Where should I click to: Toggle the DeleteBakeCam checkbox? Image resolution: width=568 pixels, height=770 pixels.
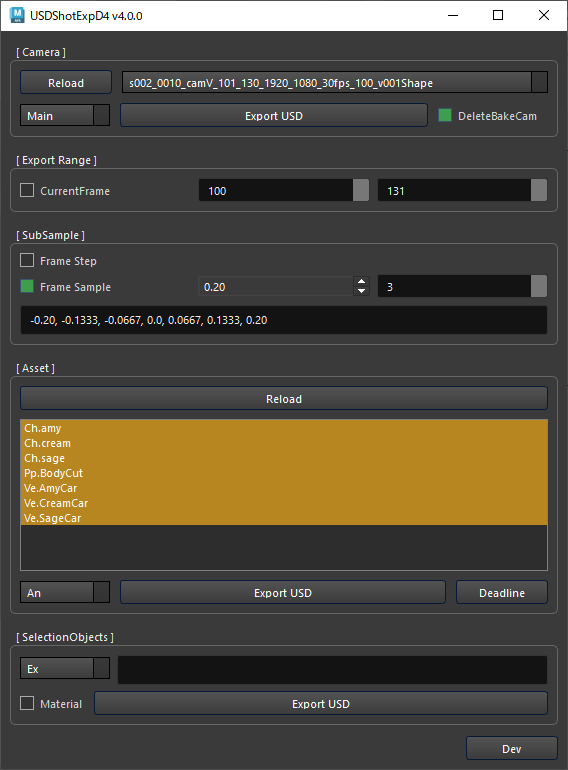[445, 115]
